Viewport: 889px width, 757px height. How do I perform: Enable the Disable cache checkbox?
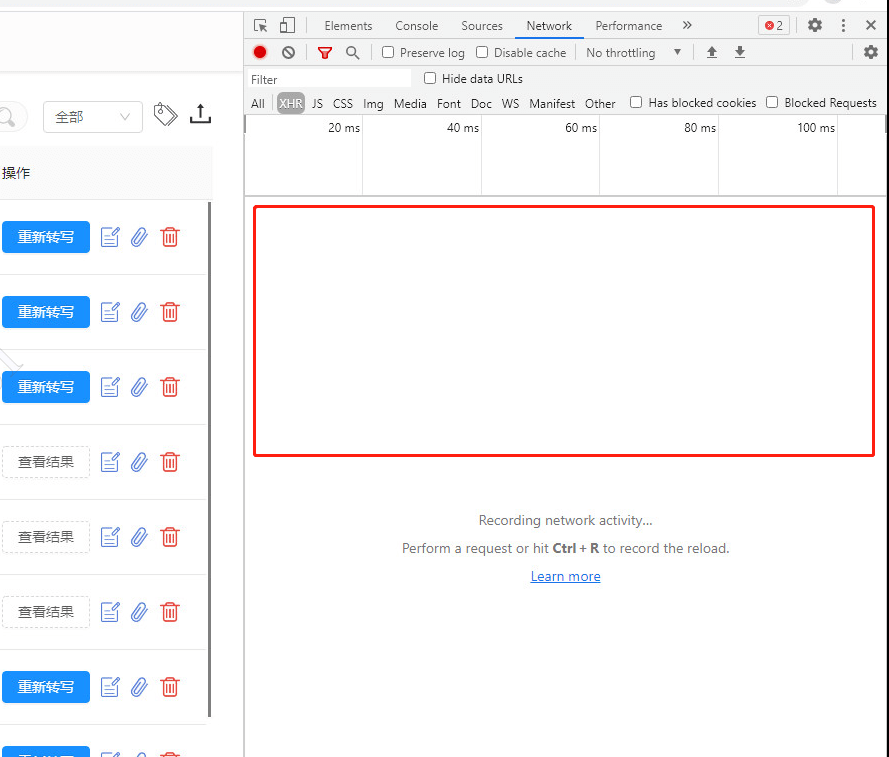(482, 53)
